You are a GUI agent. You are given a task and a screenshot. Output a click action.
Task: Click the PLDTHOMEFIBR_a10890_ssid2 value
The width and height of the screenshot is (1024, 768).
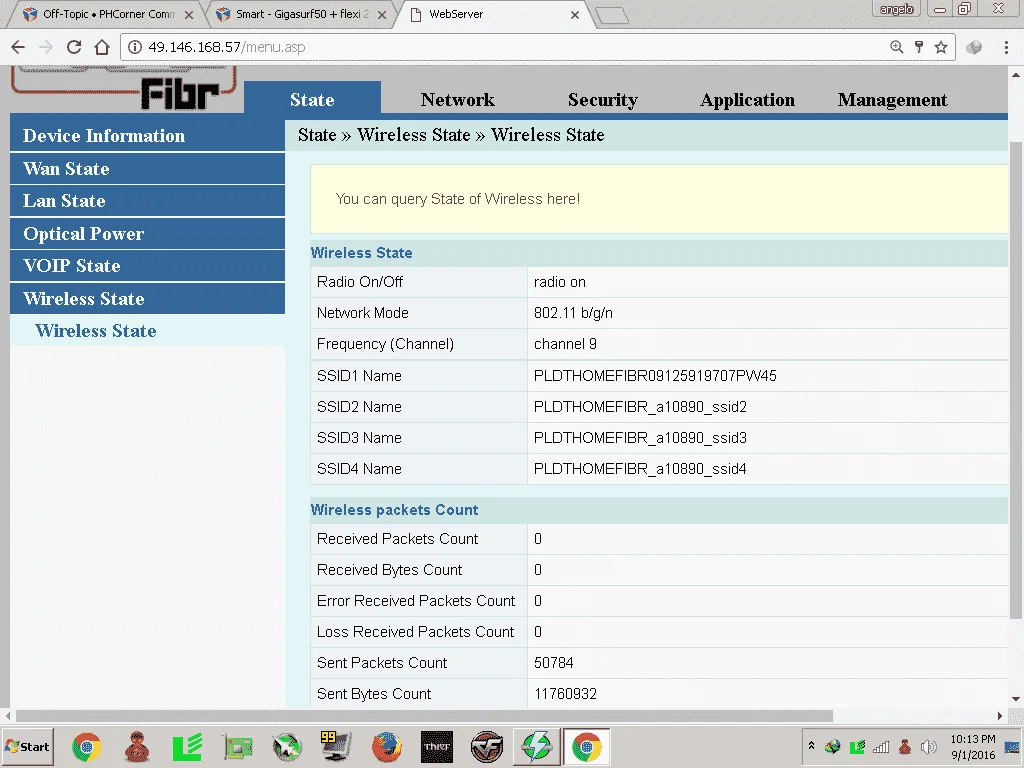[640, 407]
